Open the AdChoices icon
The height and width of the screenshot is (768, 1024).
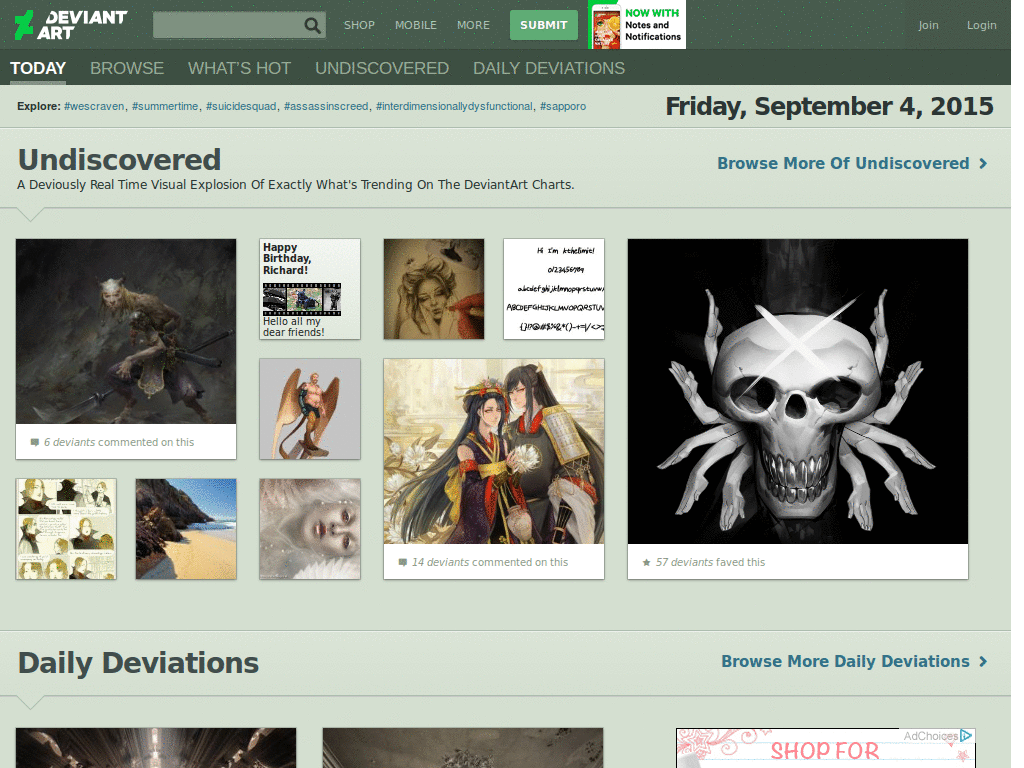[966, 735]
